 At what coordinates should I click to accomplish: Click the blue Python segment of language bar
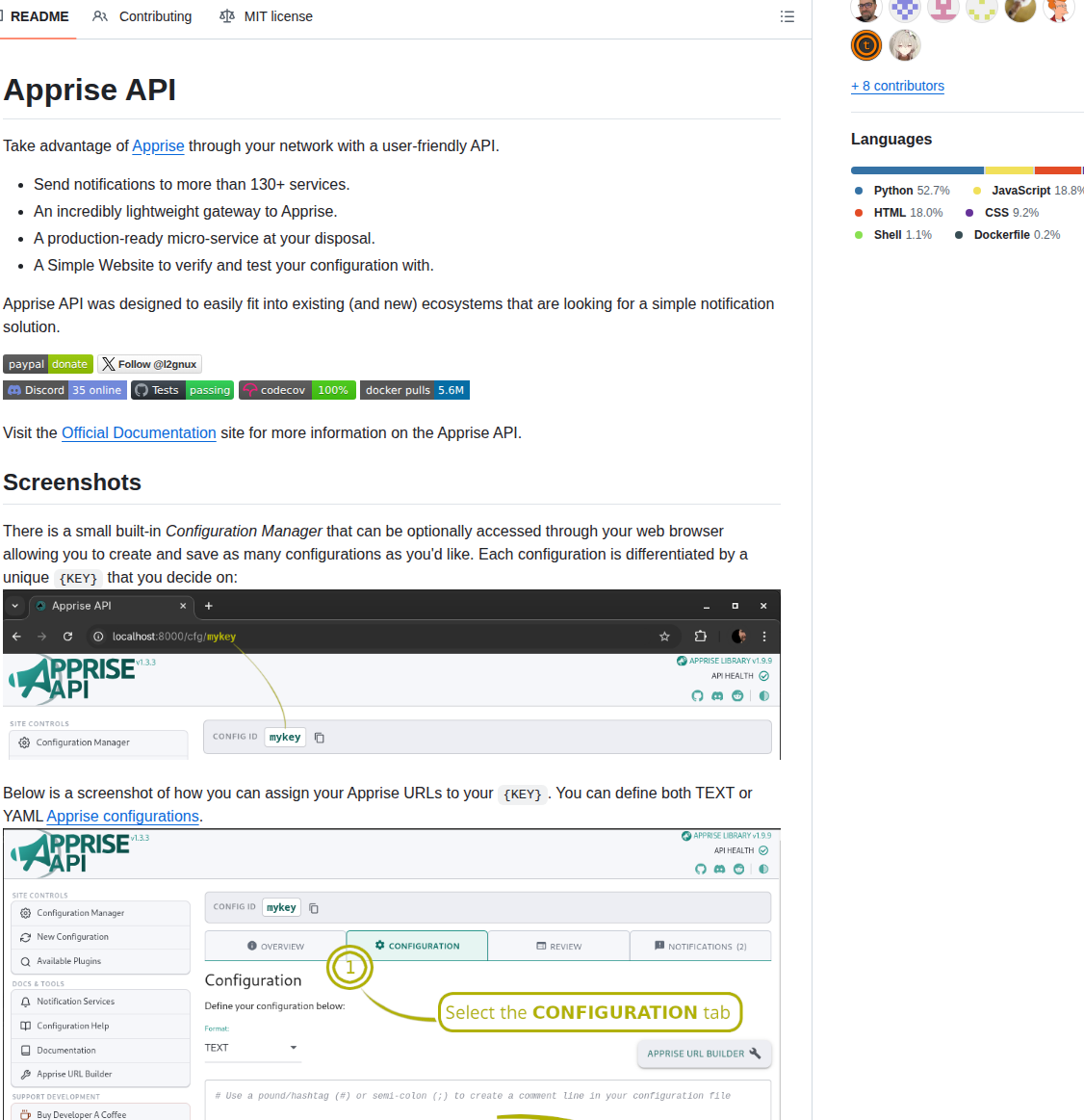point(916,170)
